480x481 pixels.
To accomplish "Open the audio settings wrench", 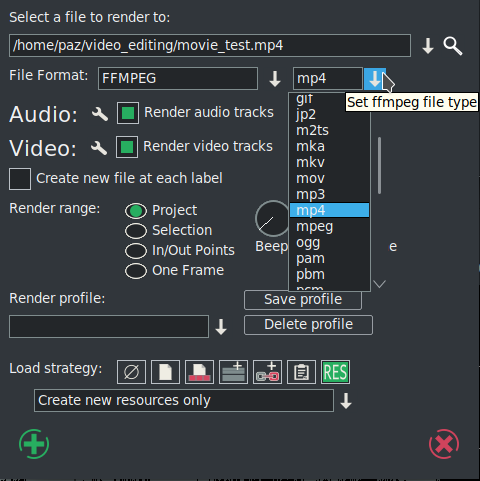I will coord(100,114).
